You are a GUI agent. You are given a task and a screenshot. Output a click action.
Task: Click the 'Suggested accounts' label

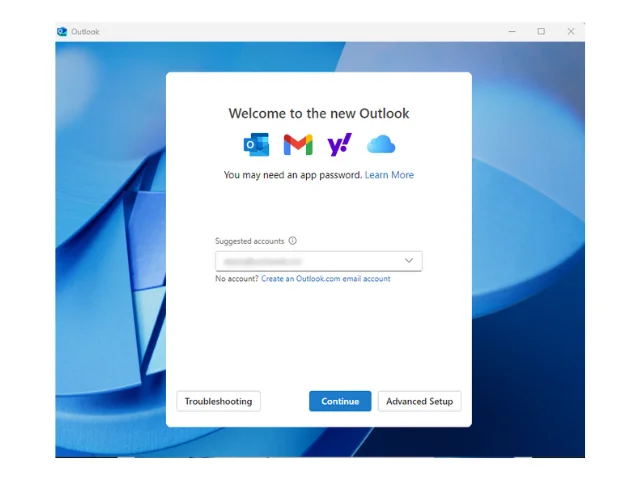click(249, 241)
